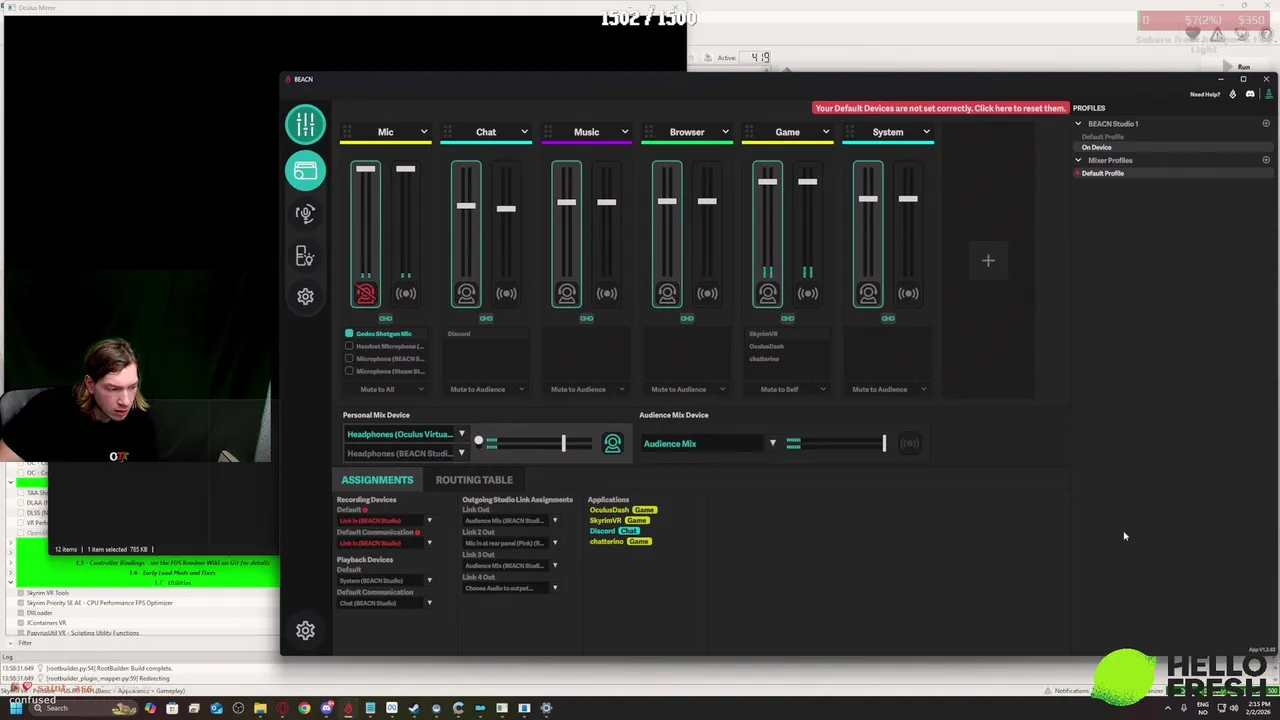Toggle link icon under Music faders
Screen dimensions: 1280x720
coord(587,319)
